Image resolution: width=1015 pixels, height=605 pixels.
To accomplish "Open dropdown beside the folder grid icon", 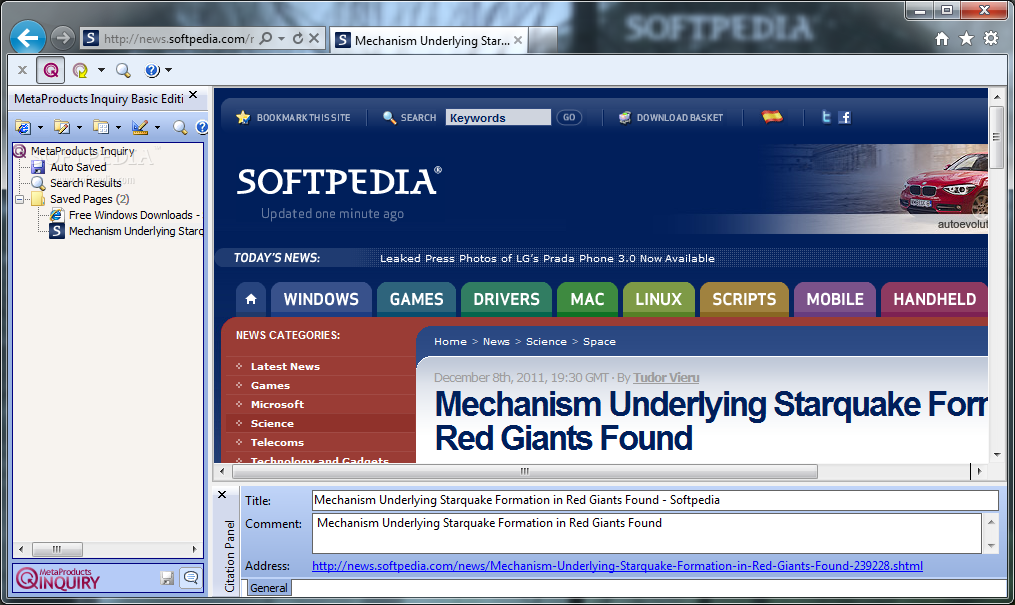I will (x=118, y=127).
